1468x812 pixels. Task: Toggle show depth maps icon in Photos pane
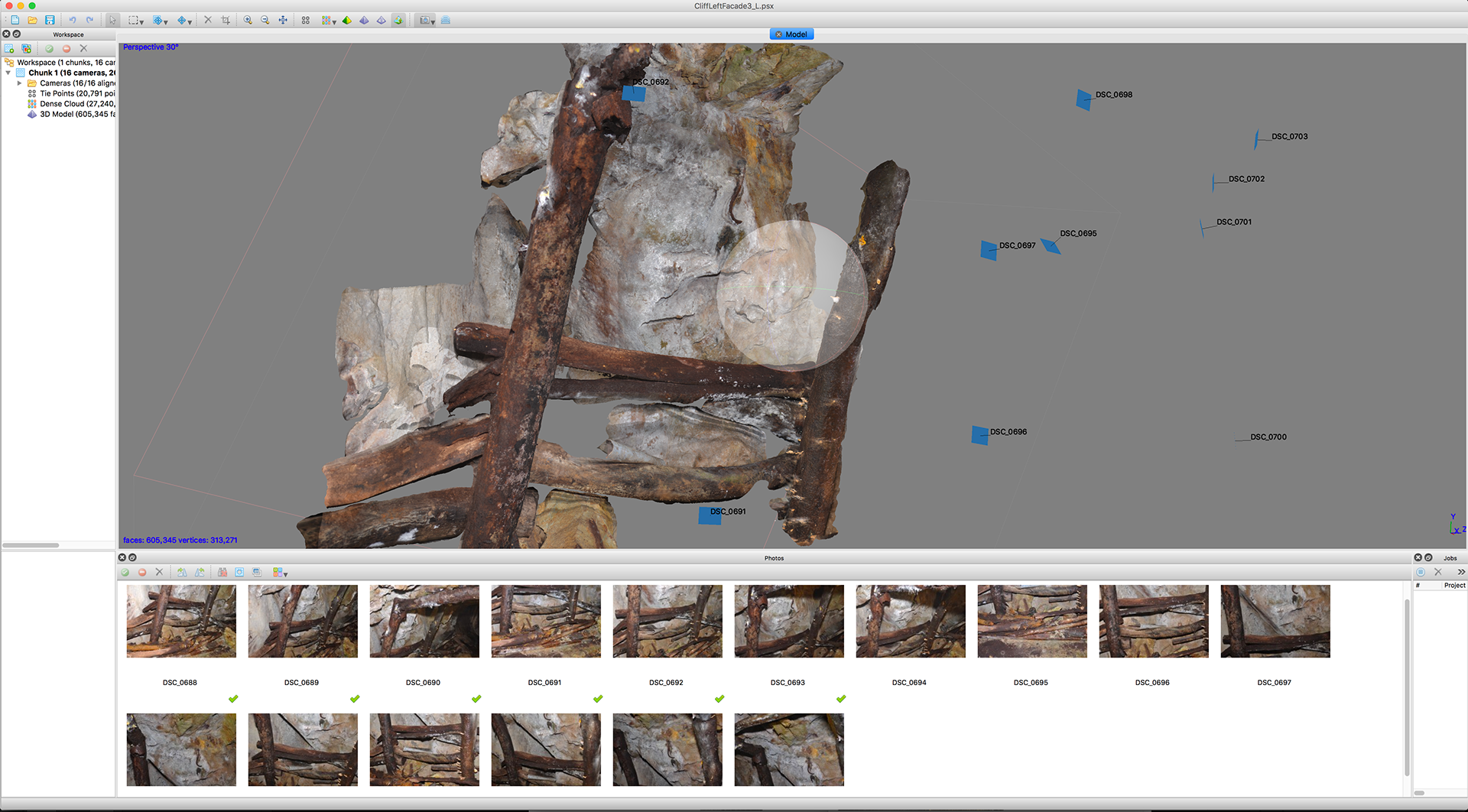(257, 572)
